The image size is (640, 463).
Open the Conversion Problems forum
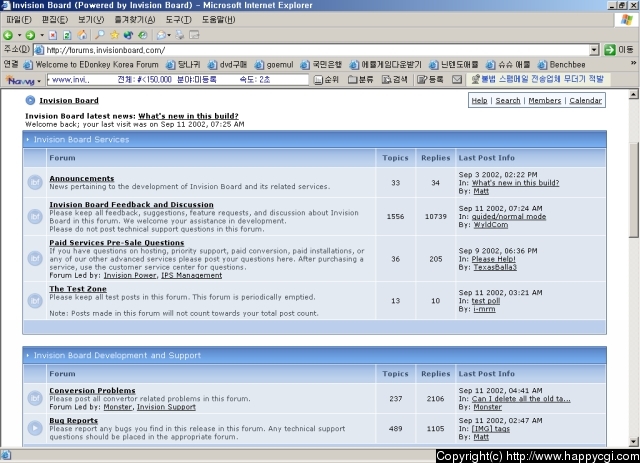point(92,390)
